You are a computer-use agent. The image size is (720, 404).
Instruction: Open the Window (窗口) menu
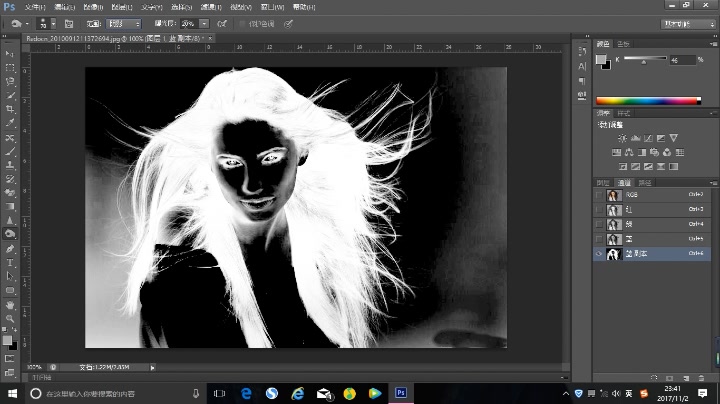point(272,7)
